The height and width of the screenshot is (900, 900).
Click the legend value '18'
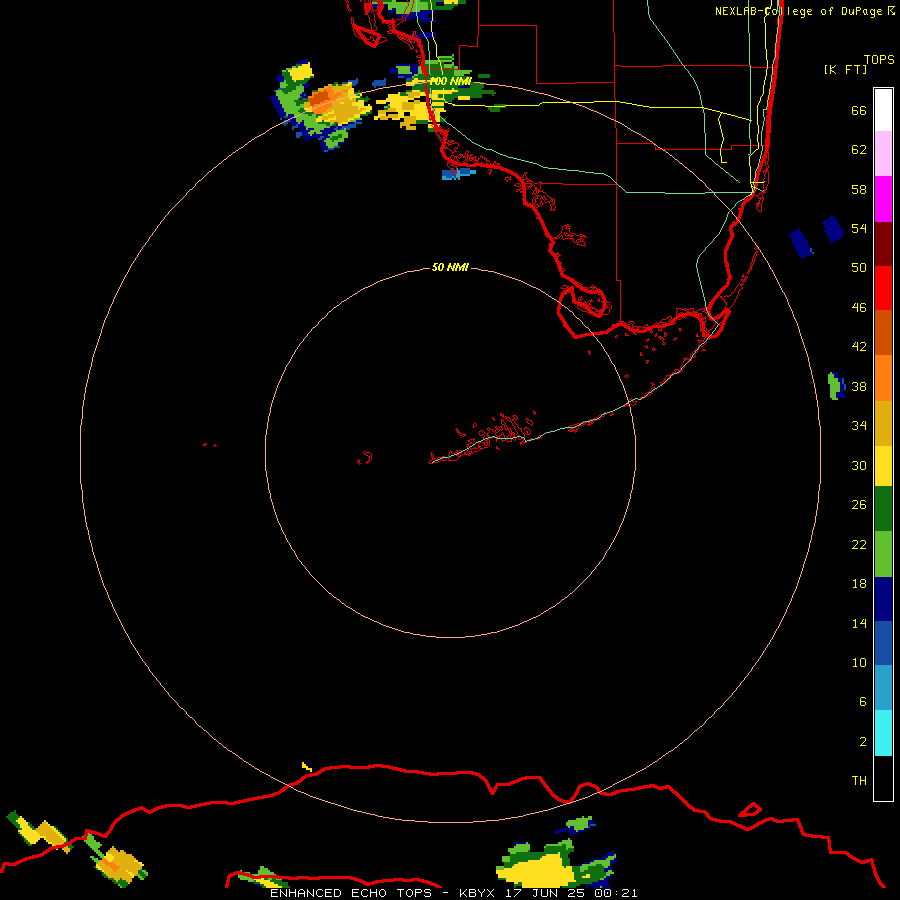(859, 584)
